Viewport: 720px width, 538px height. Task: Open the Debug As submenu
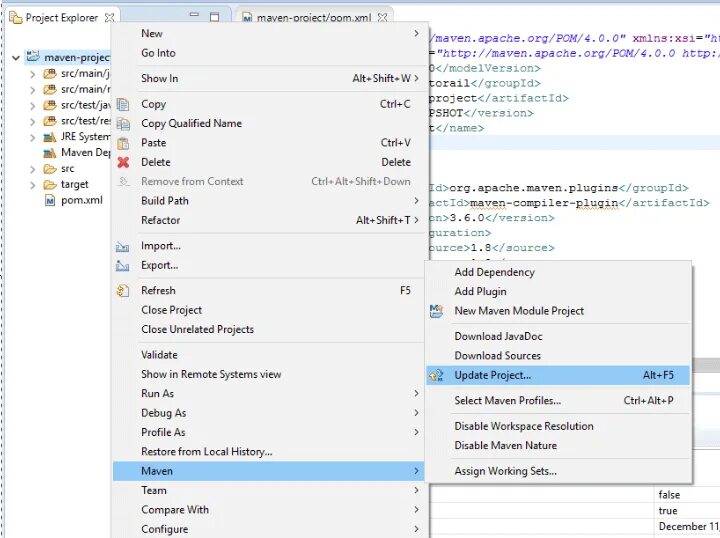[268, 413]
